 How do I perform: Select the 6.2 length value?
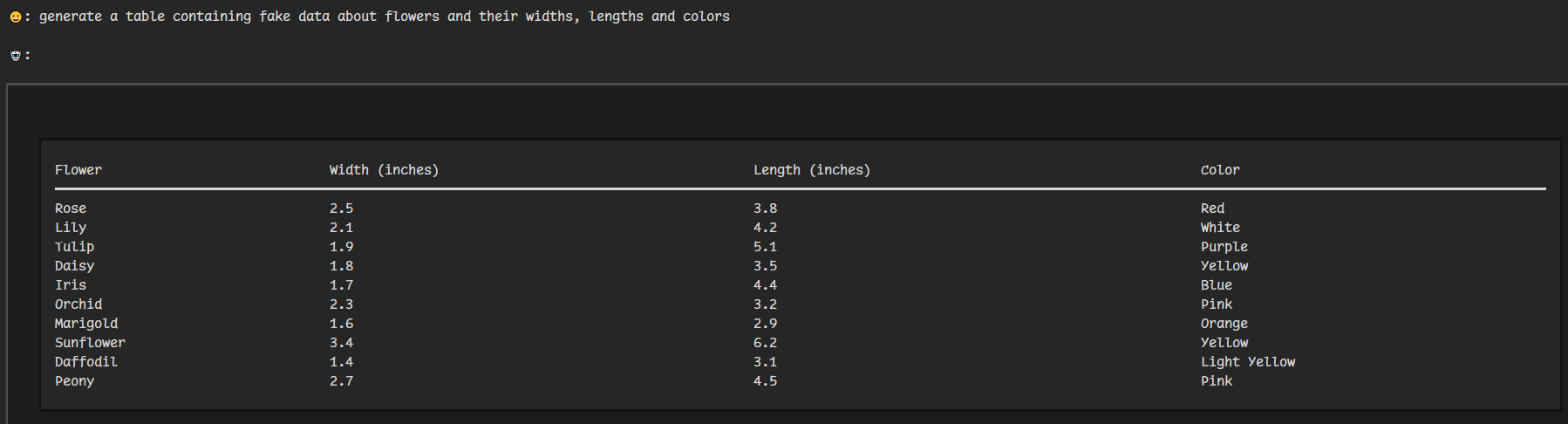coord(765,343)
